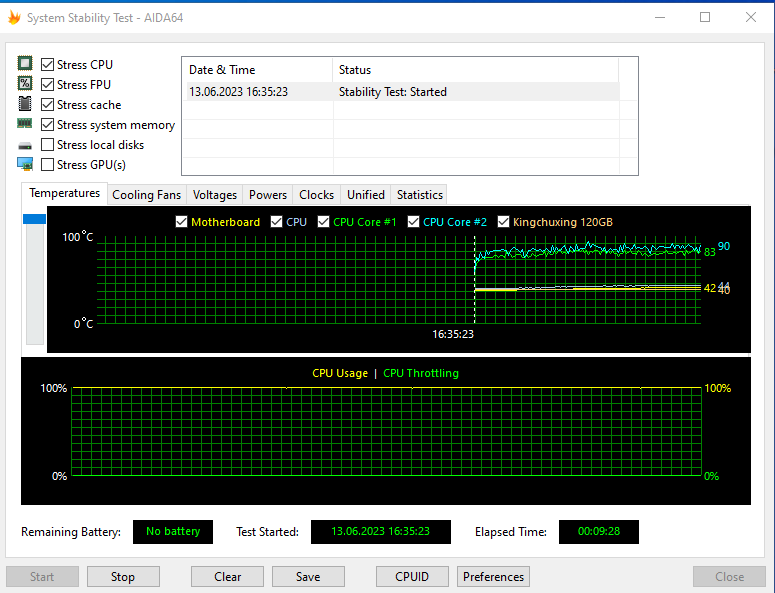Toggle the CPU Core #2 graph checkbox
This screenshot has width=775, height=593.
pyautogui.click(x=413, y=222)
